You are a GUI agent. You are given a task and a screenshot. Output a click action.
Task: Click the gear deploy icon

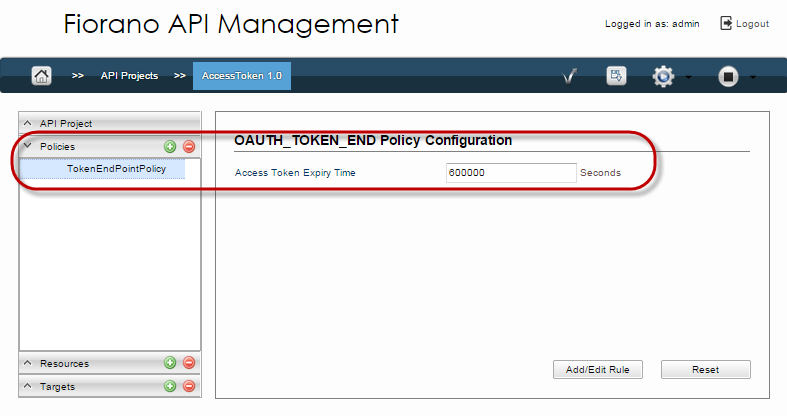[663, 76]
